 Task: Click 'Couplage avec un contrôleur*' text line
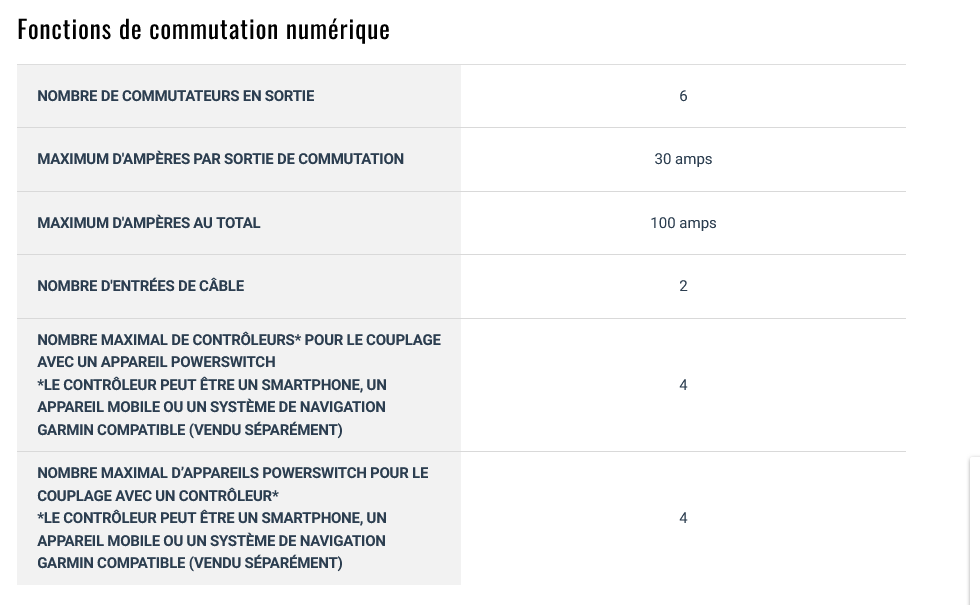(158, 496)
